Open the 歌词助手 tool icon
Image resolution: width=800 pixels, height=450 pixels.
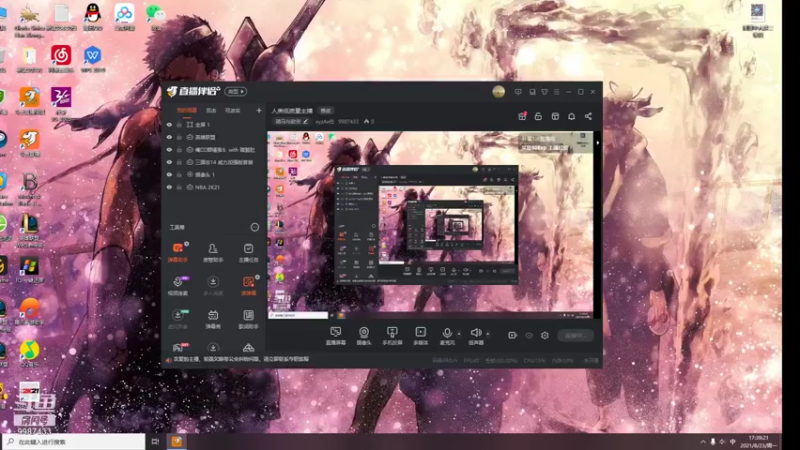coord(248,318)
